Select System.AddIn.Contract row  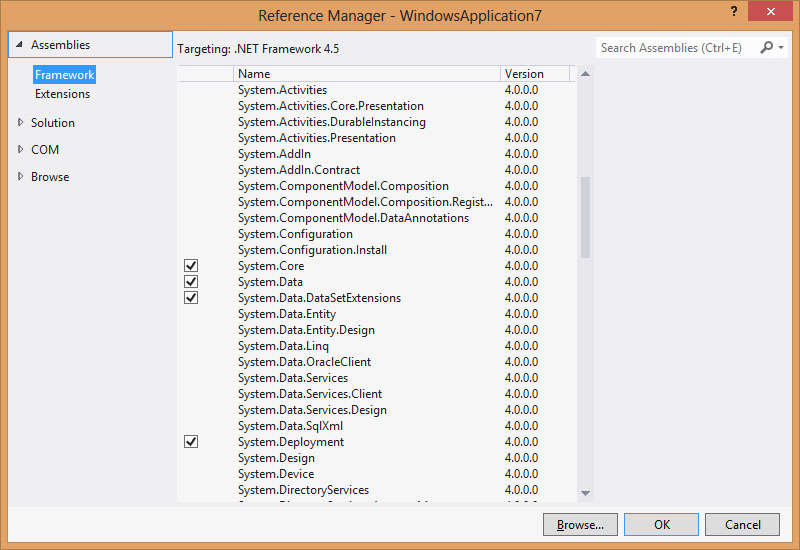[x=377, y=170]
